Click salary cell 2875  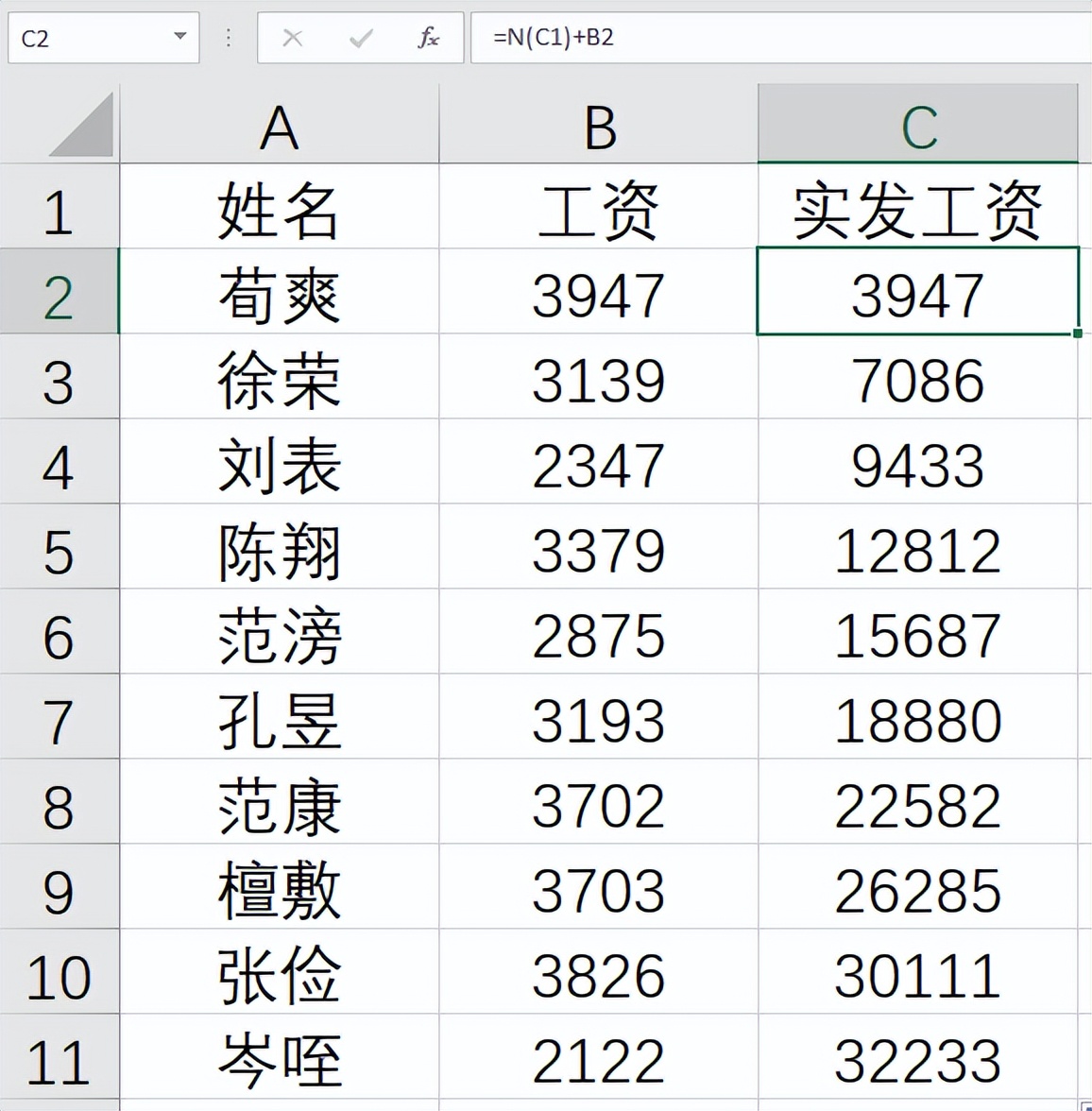(x=599, y=631)
